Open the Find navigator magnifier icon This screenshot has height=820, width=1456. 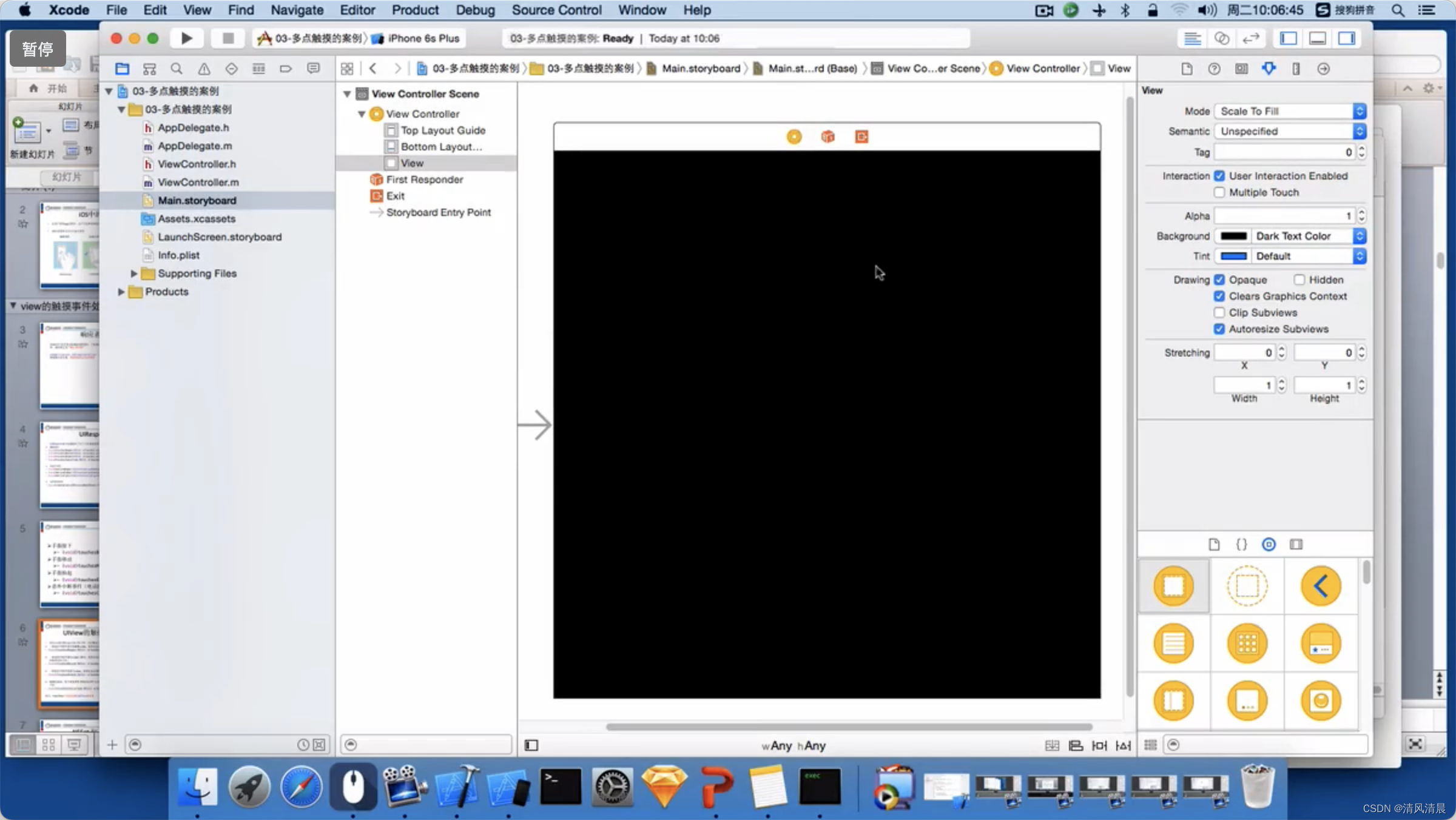[177, 69]
